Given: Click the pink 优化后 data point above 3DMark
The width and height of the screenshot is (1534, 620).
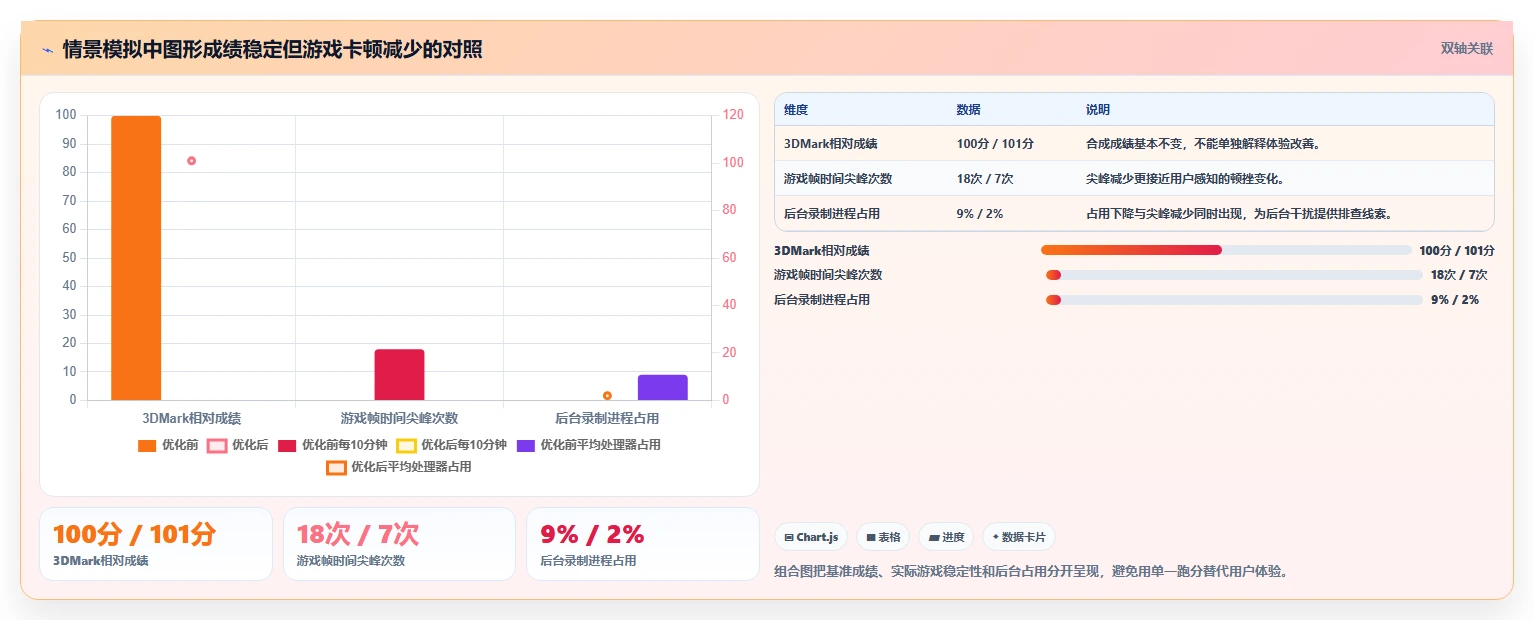Looking at the screenshot, I should (191, 160).
